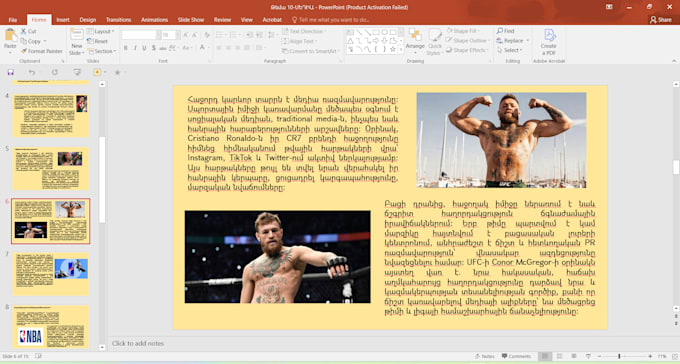The height and width of the screenshot is (364, 680).
Task: Save the presentation via quick access toolbar
Action: pyautogui.click(x=10, y=72)
